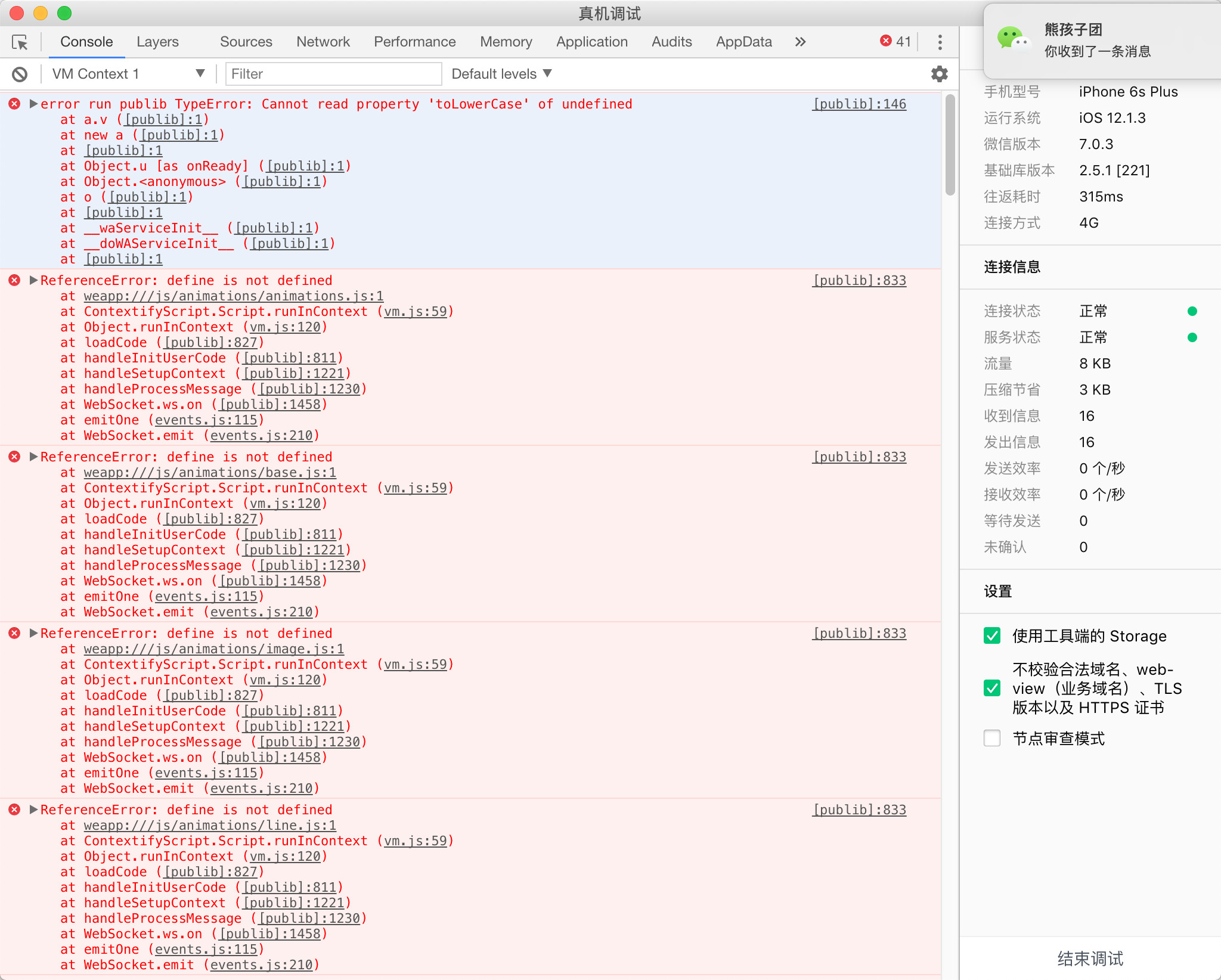Switch to the Layers tab

[157, 42]
